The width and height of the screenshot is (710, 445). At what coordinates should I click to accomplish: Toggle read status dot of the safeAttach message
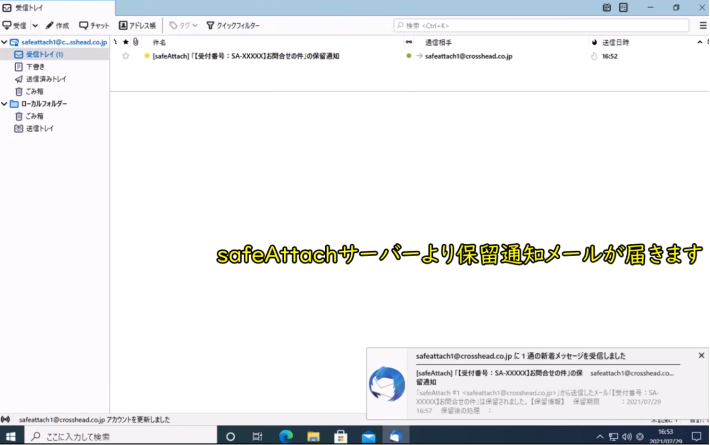point(409,56)
